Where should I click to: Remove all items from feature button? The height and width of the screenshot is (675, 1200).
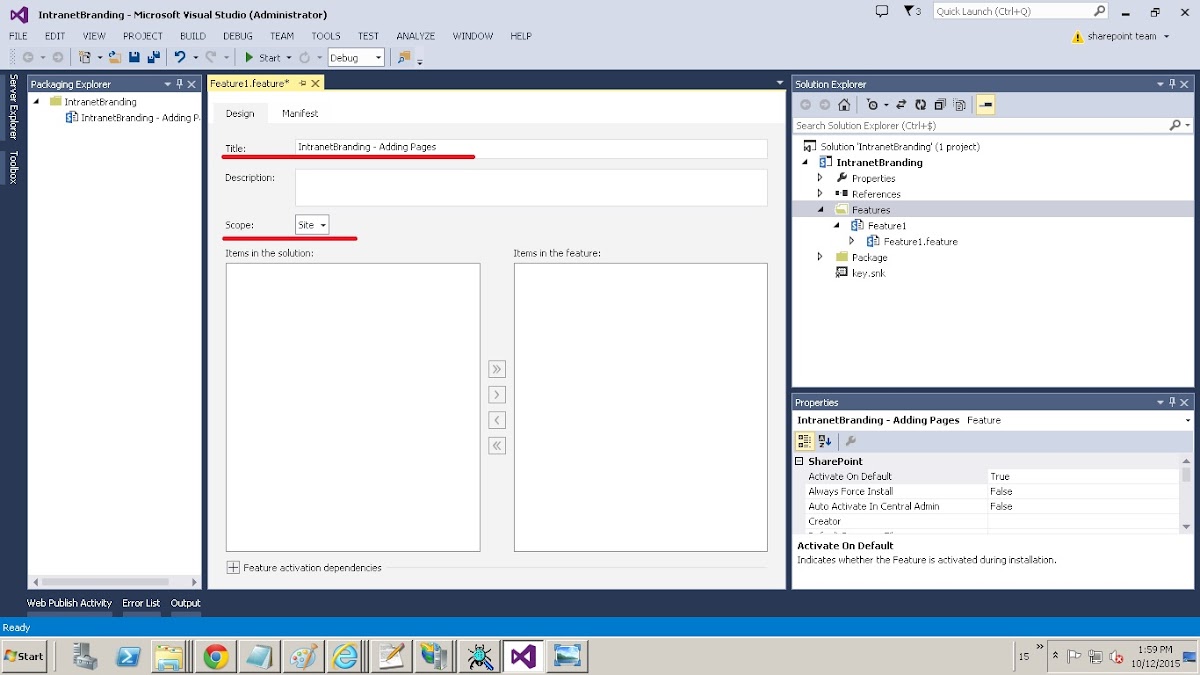497,446
